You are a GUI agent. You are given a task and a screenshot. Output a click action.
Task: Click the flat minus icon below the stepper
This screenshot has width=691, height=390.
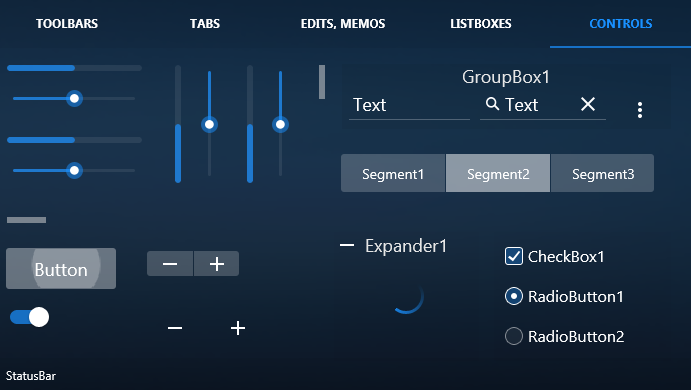tap(175, 328)
